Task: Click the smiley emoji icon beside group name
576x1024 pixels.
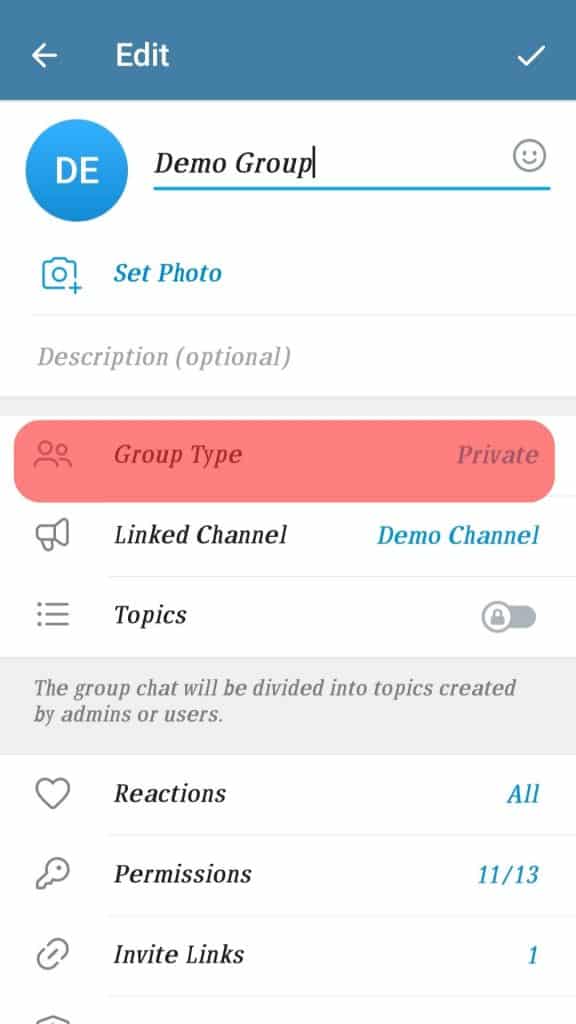Action: [529, 156]
